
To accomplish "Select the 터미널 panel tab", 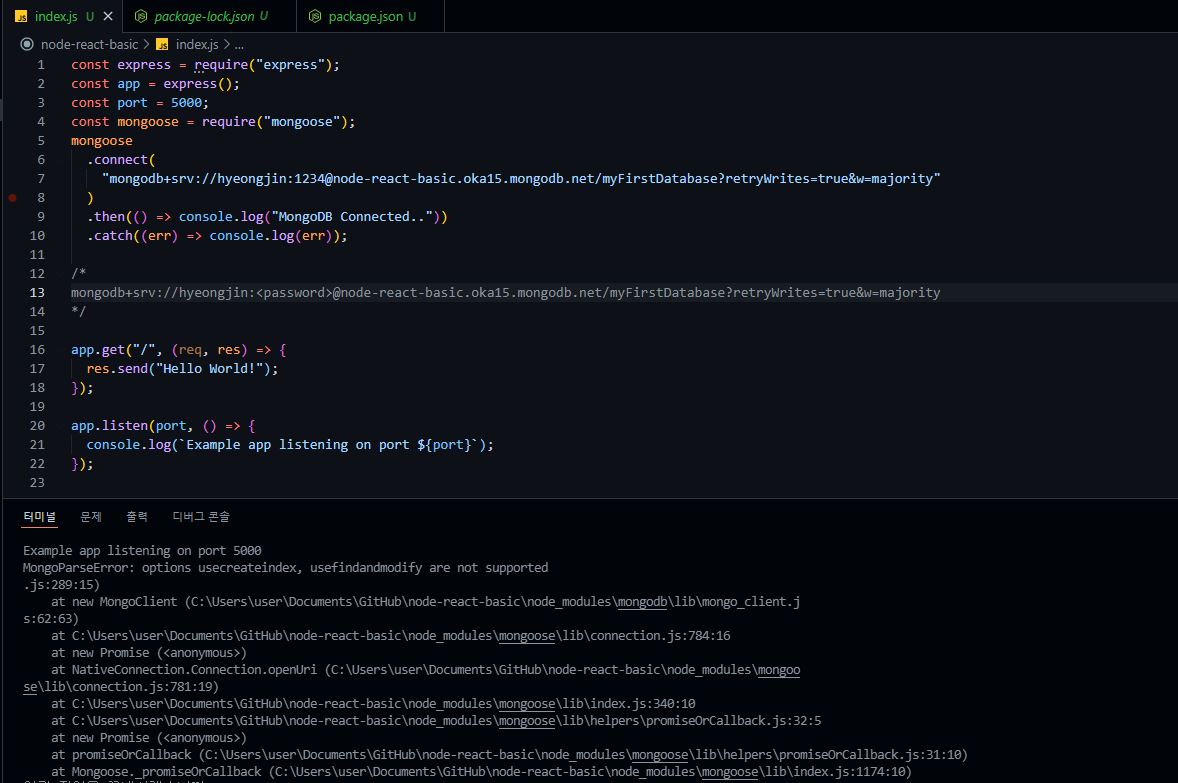I will coord(39,516).
